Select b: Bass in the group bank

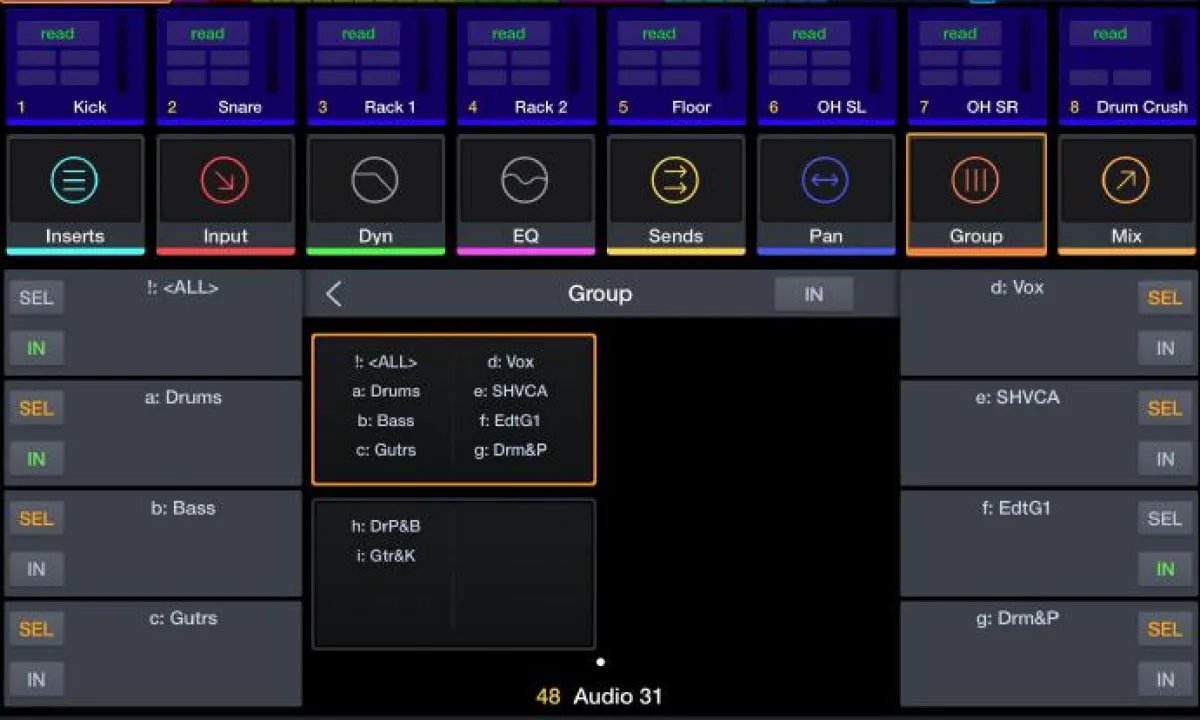(x=386, y=420)
